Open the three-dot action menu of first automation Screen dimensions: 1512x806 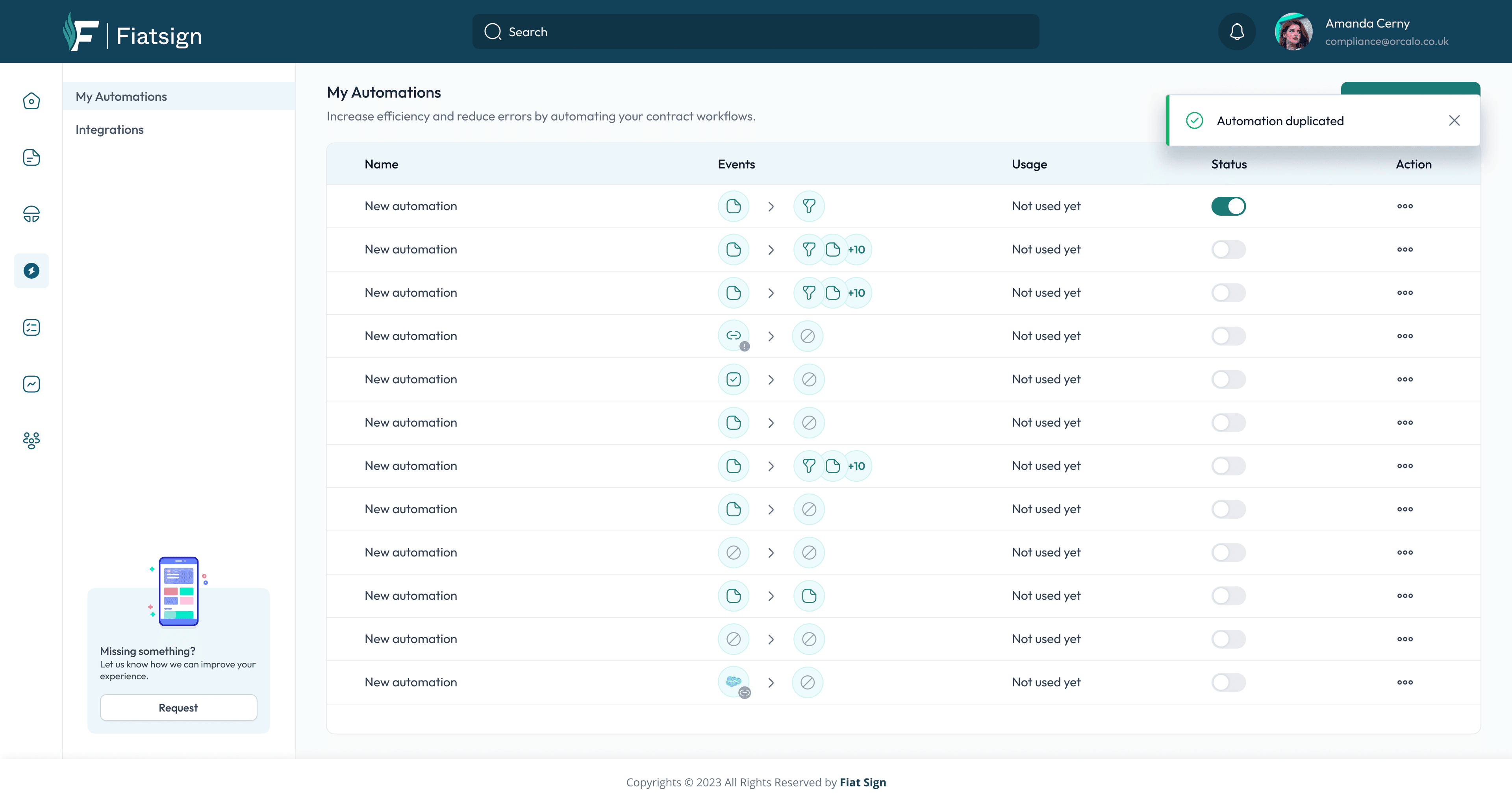(1405, 206)
